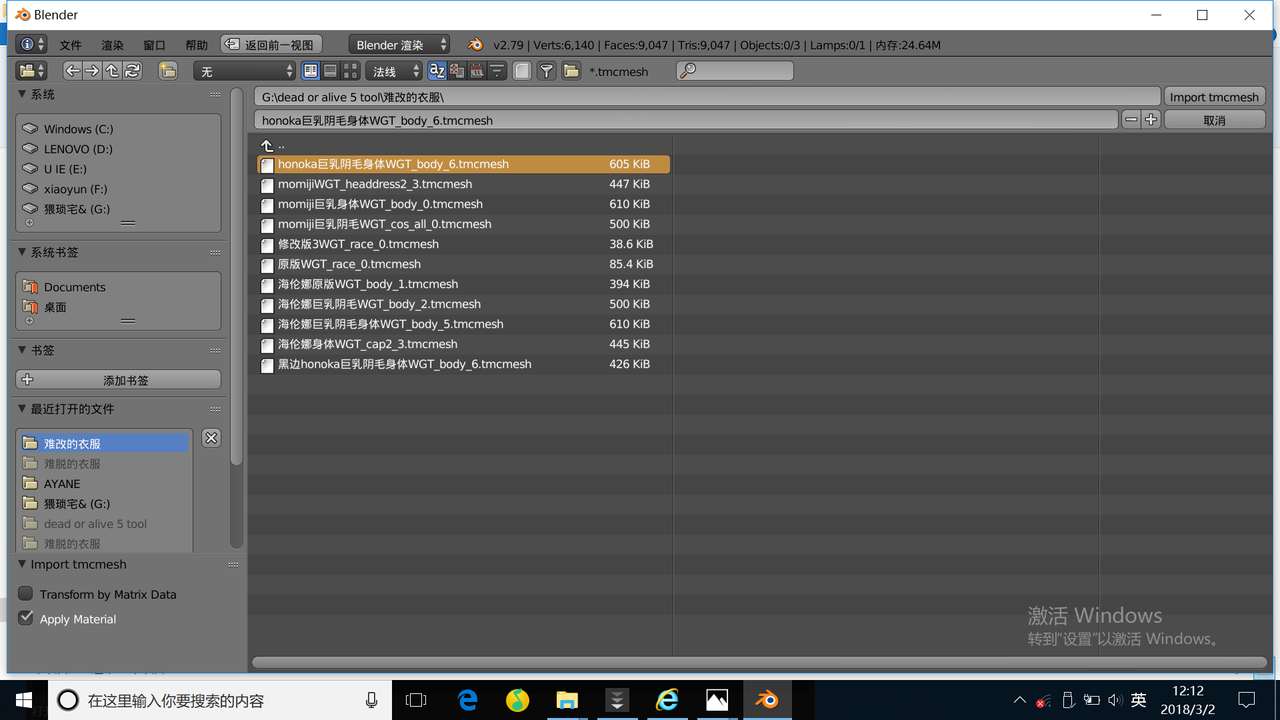Click the Import tmcmesh button
The height and width of the screenshot is (720, 1280).
coord(1214,97)
